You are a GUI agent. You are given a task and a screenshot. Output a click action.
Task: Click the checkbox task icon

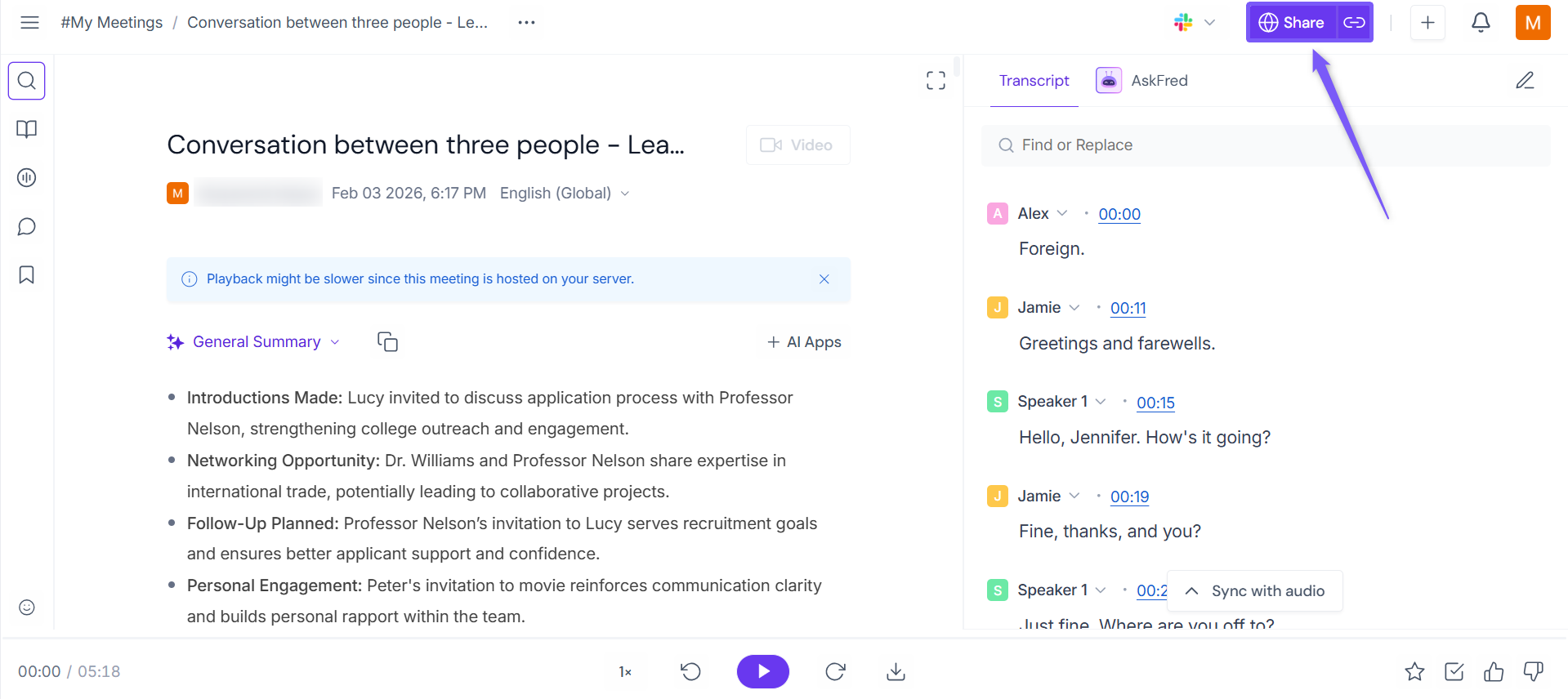(1454, 671)
